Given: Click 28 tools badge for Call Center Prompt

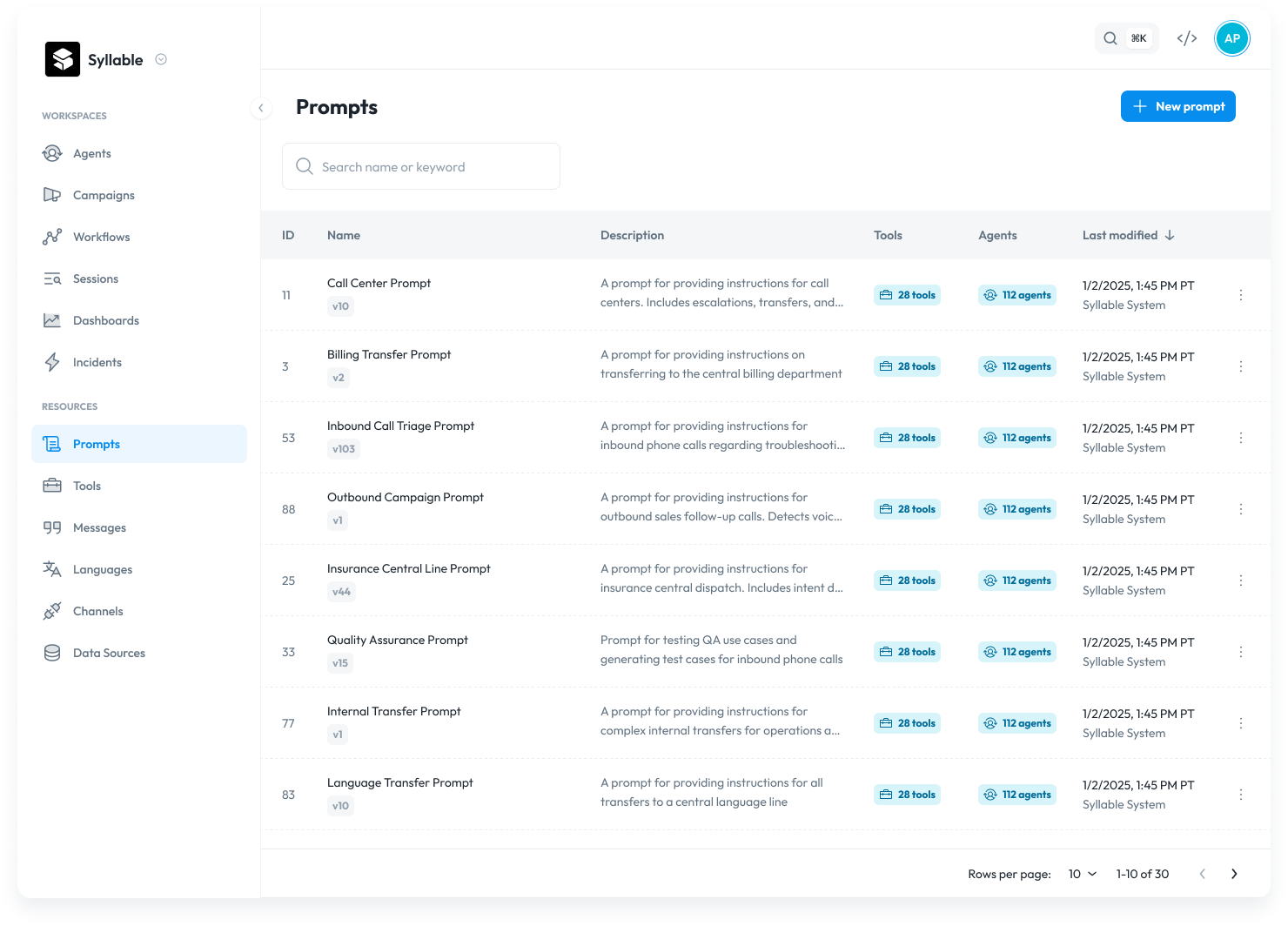Looking at the screenshot, I should [907, 295].
